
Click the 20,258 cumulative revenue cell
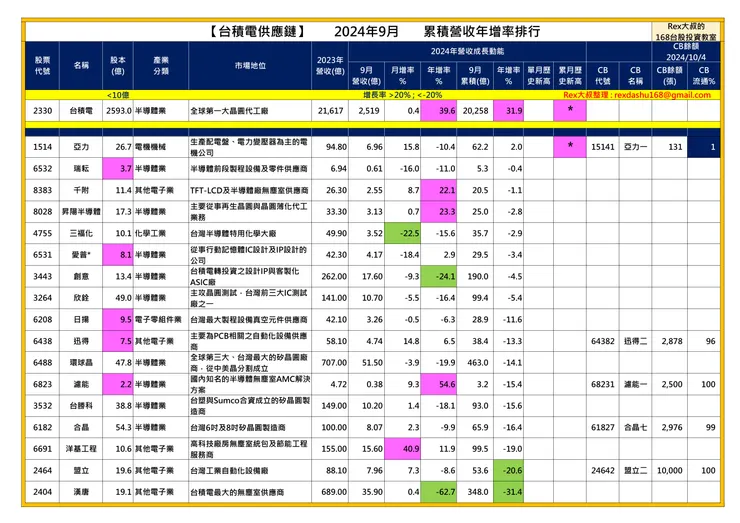pyautogui.click(x=475, y=111)
